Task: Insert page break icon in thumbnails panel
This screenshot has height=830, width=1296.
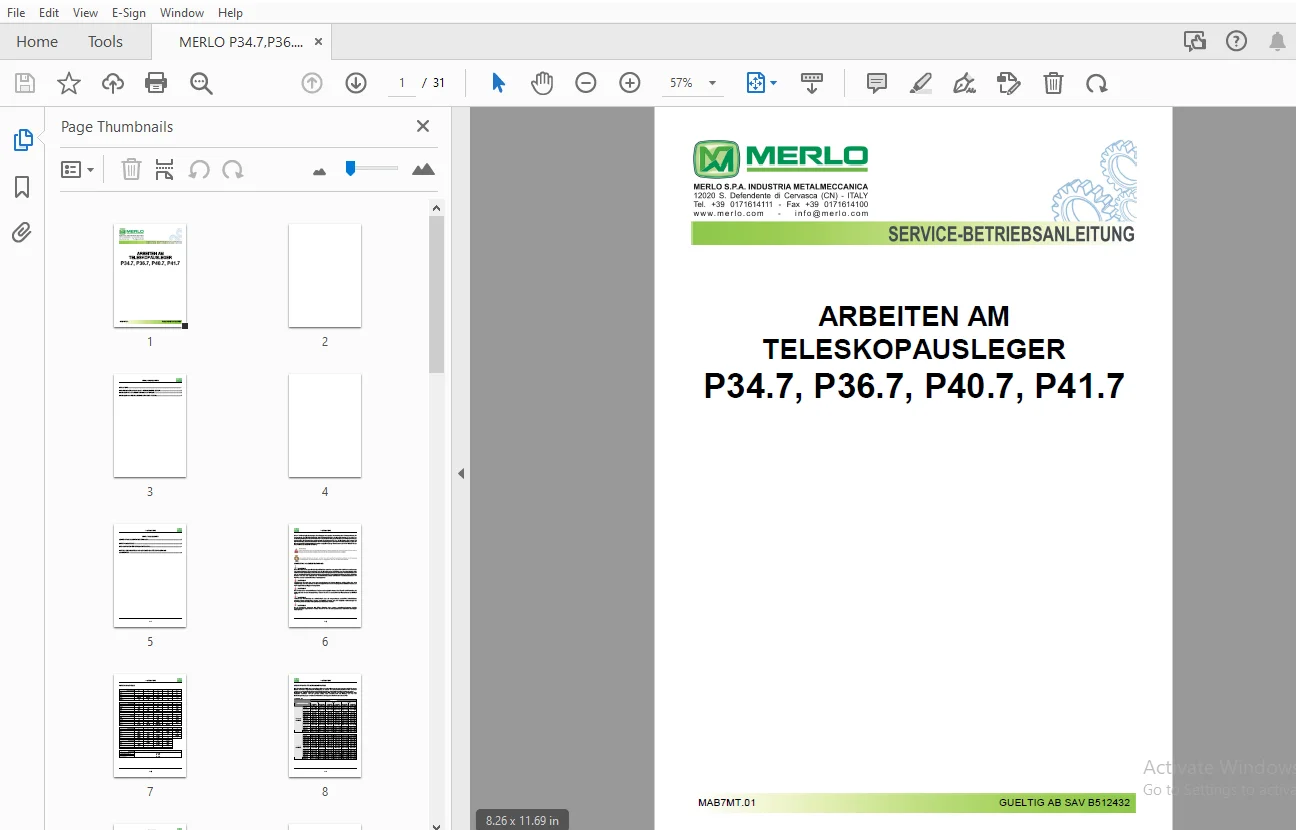Action: tap(165, 169)
